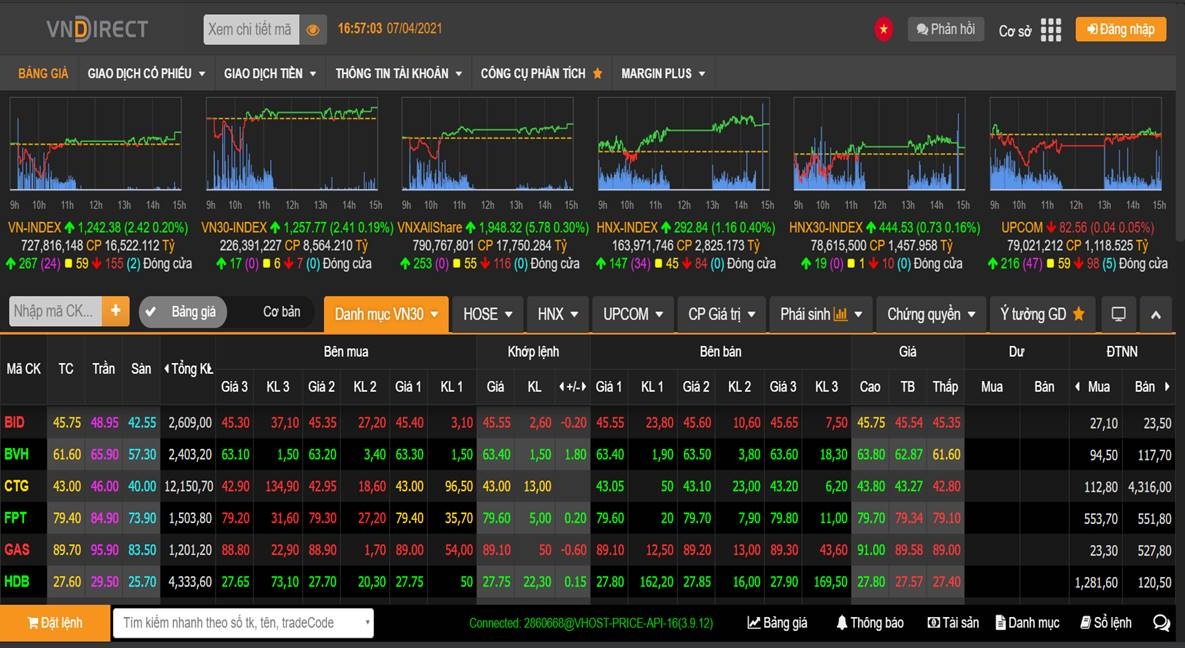Toggle the star on Ý tưởng GD tab
The height and width of the screenshot is (648, 1185).
(x=1078, y=313)
